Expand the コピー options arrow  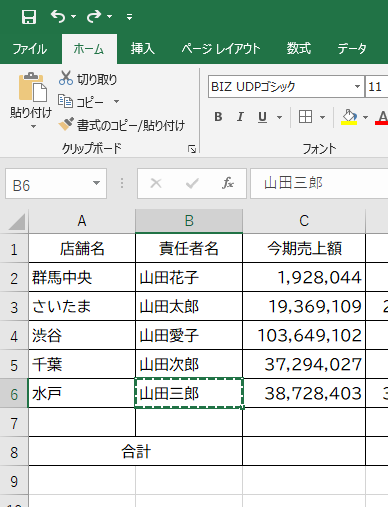tap(116, 101)
